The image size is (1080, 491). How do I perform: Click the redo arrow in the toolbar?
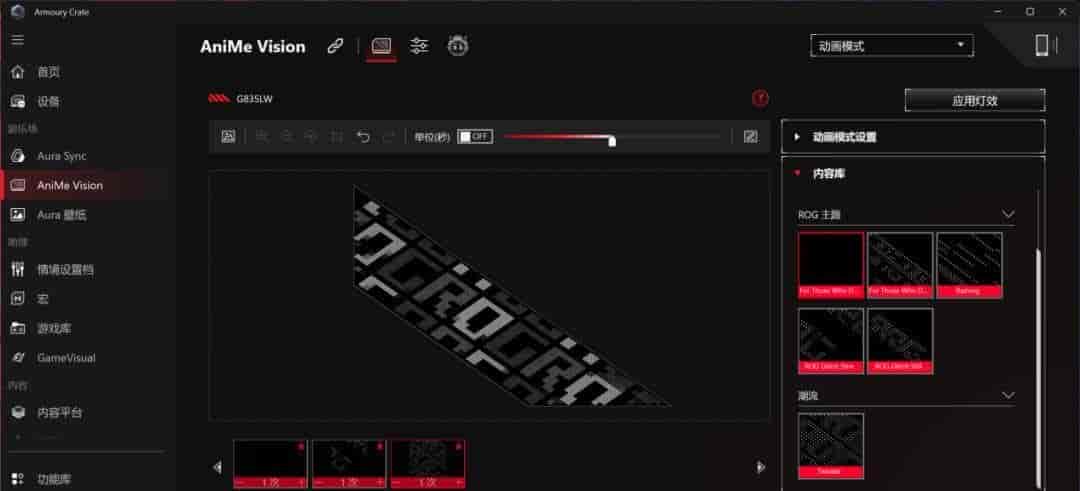point(388,137)
